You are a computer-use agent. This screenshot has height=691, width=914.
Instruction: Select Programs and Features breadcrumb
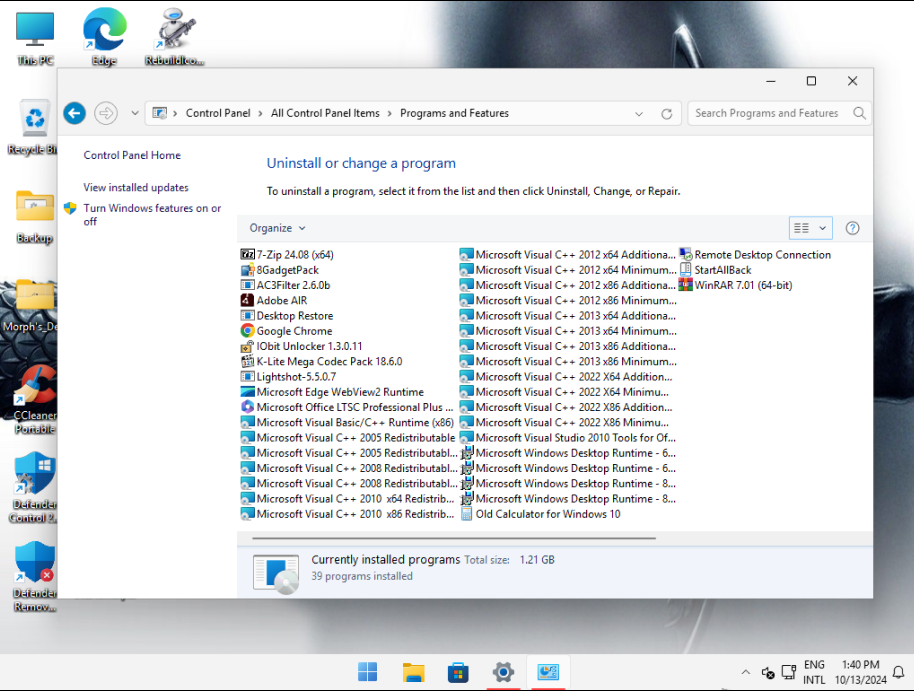click(x=454, y=113)
